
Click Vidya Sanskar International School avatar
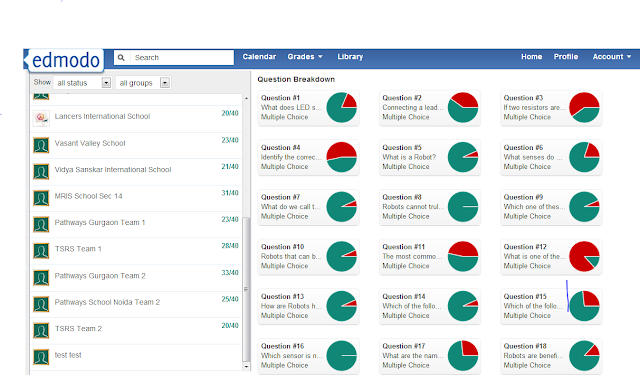pos(41,172)
